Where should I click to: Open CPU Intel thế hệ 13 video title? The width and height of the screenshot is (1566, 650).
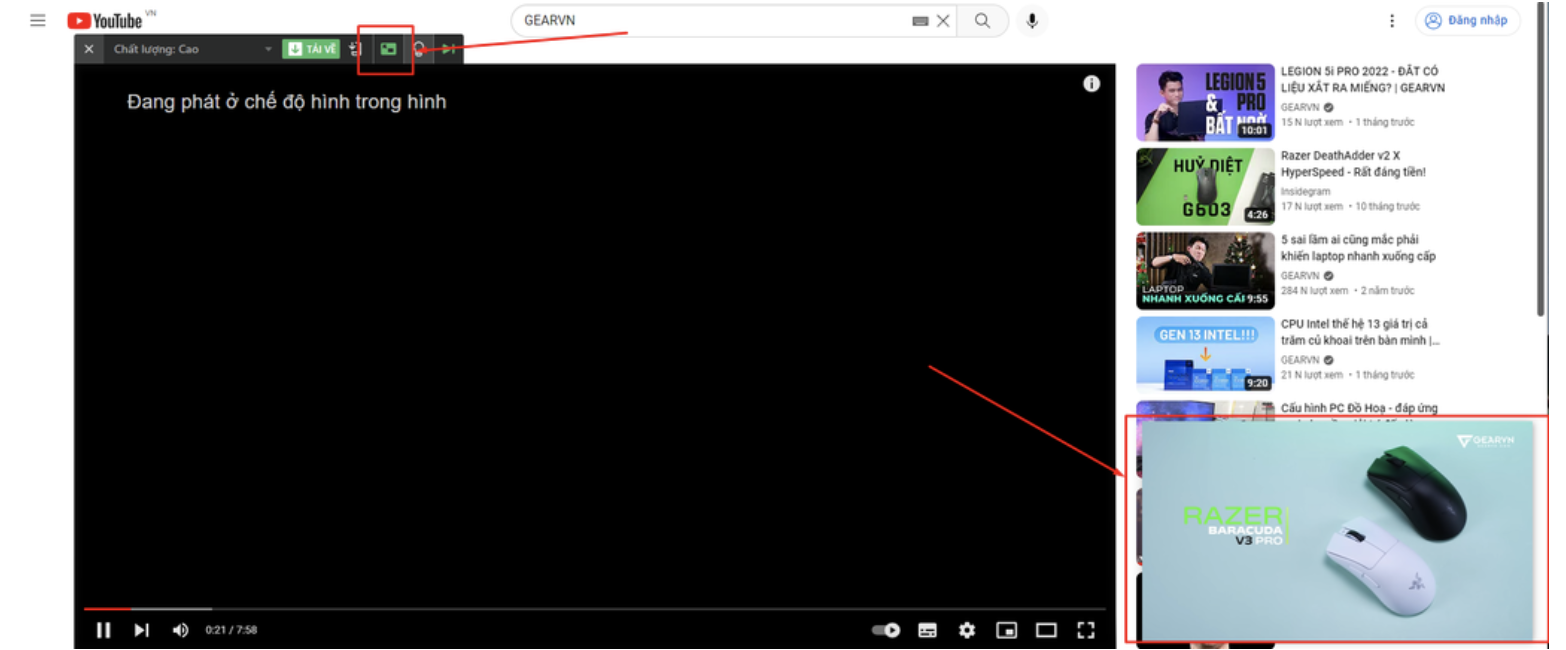[x=1360, y=332]
